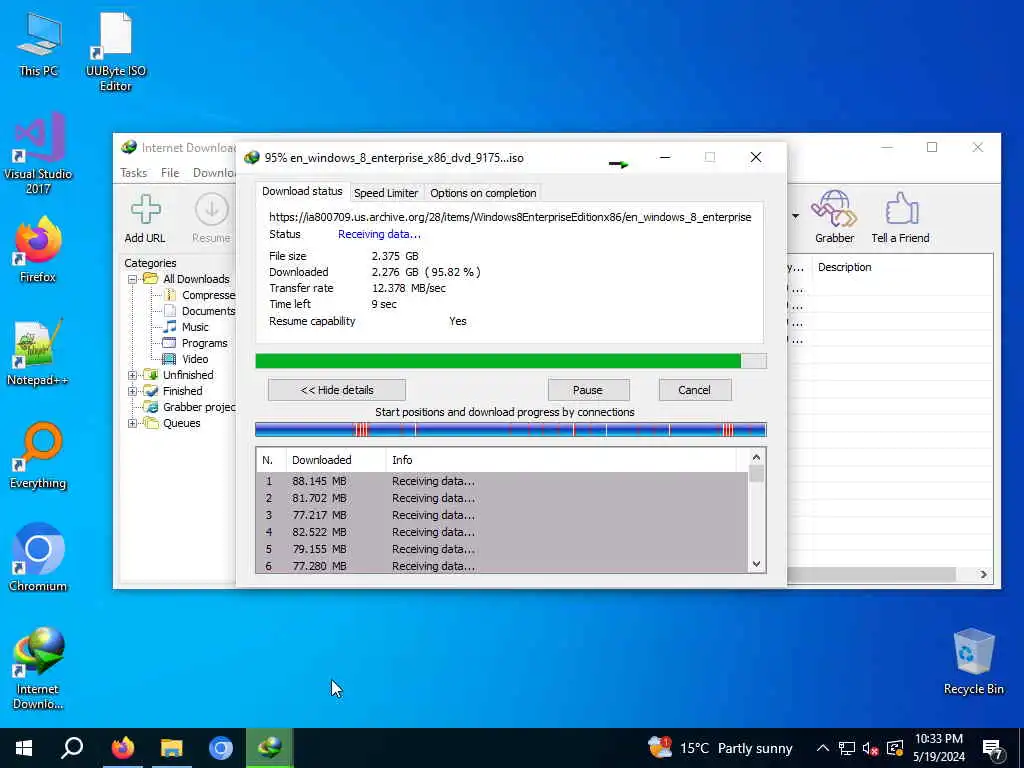Click Info column header in connections list
Screen dimensions: 1024x768
[x=560, y=460]
